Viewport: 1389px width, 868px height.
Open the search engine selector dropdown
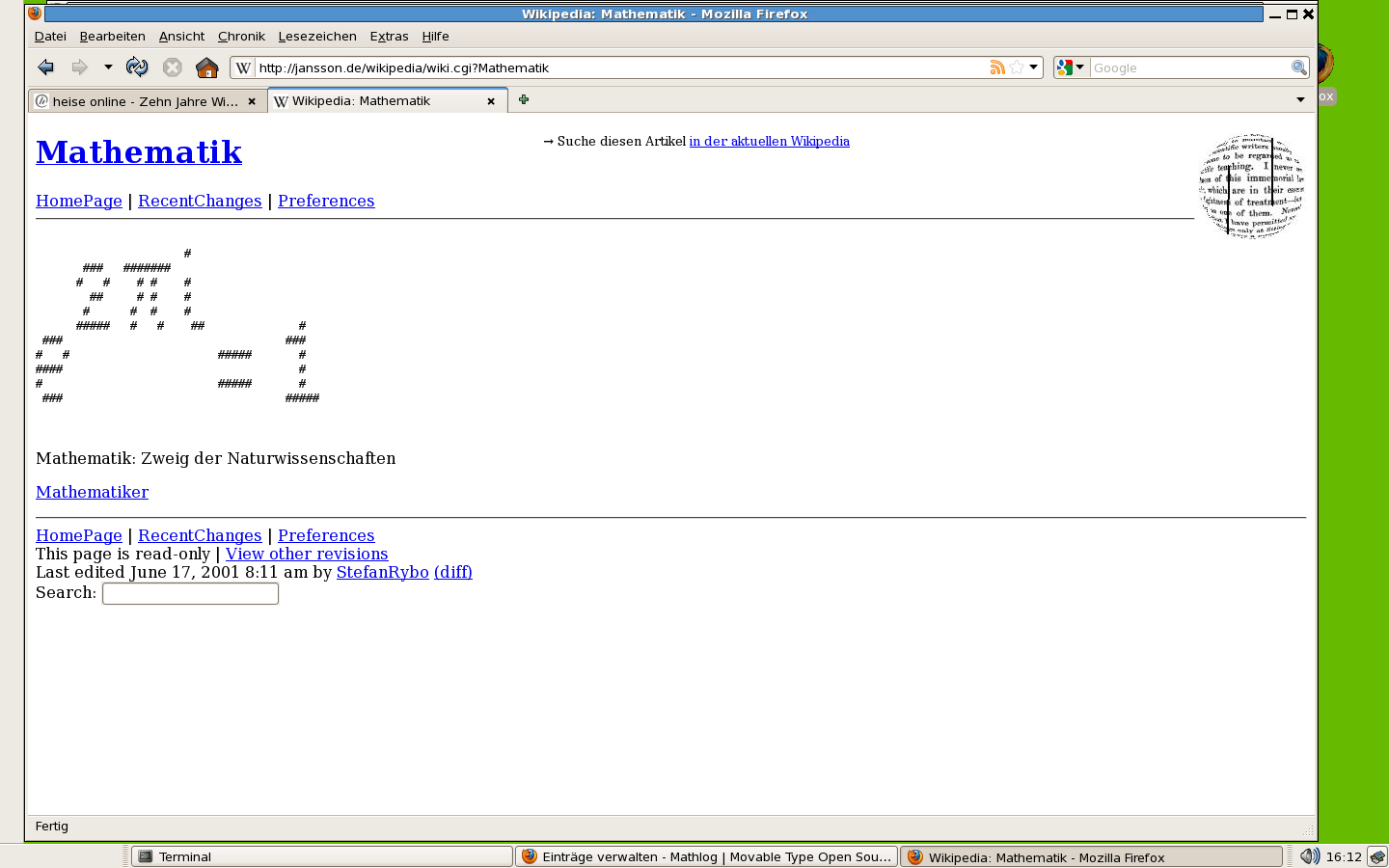tap(1071, 68)
